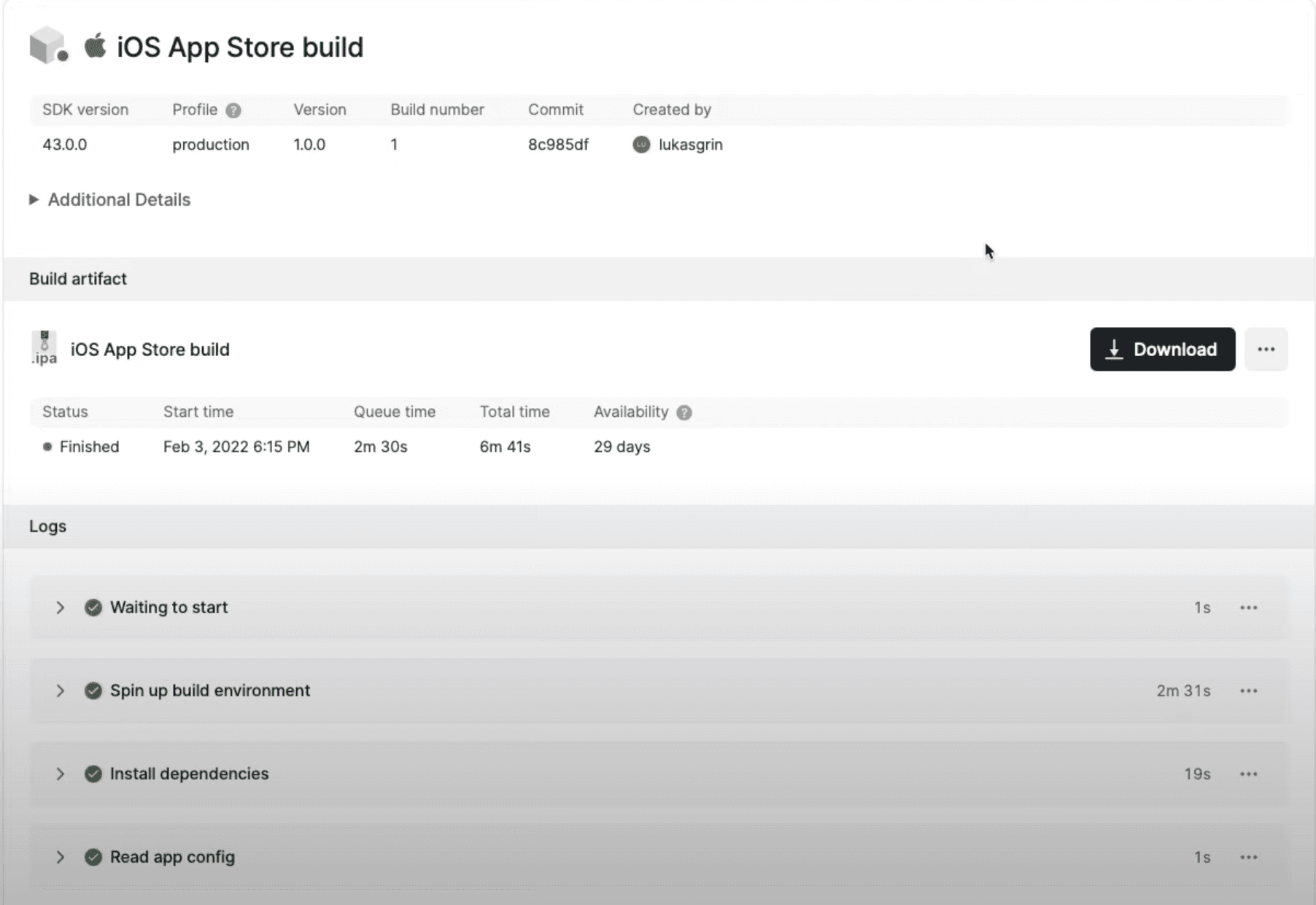Open the overflow menu on Waiting to start row
The width and height of the screenshot is (1316, 905).
click(x=1249, y=607)
